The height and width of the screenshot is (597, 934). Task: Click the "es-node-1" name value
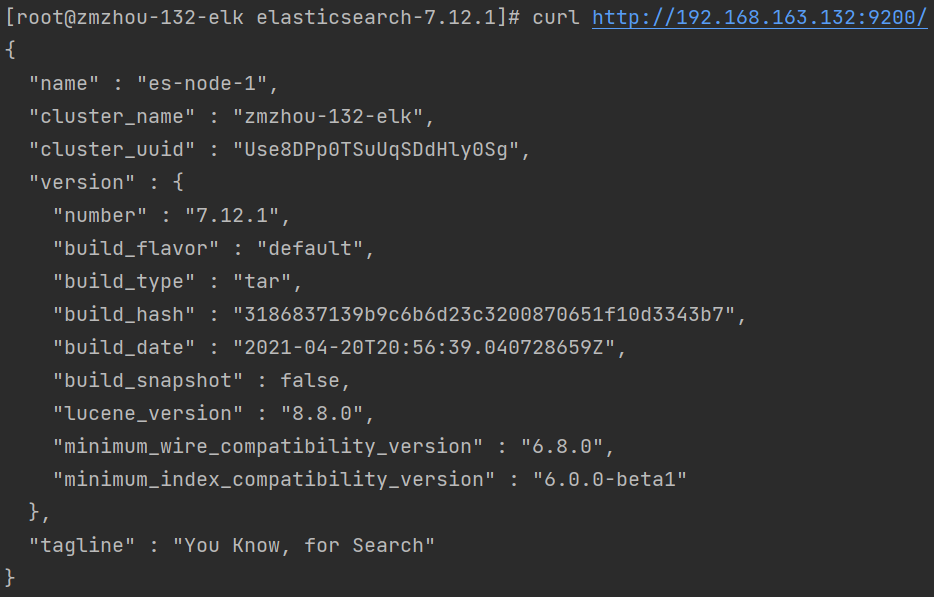[202, 83]
